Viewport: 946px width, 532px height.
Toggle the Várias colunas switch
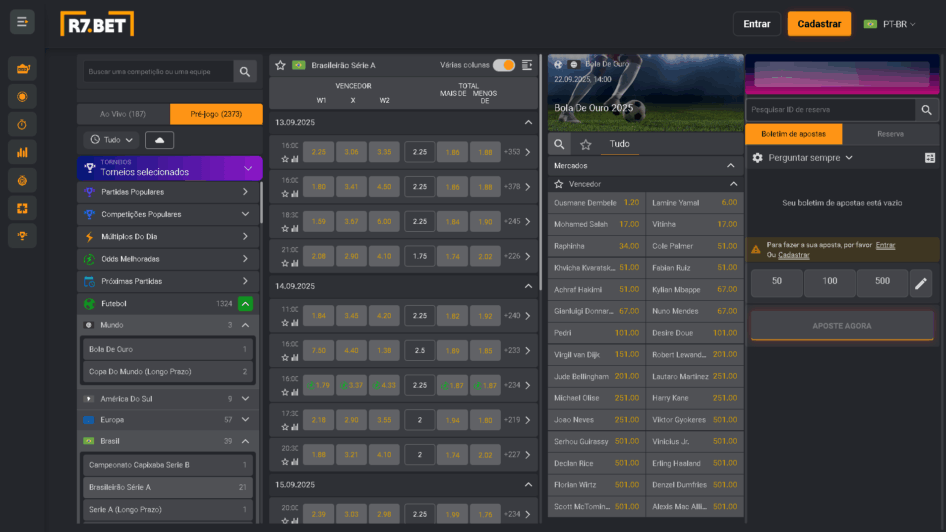click(504, 65)
